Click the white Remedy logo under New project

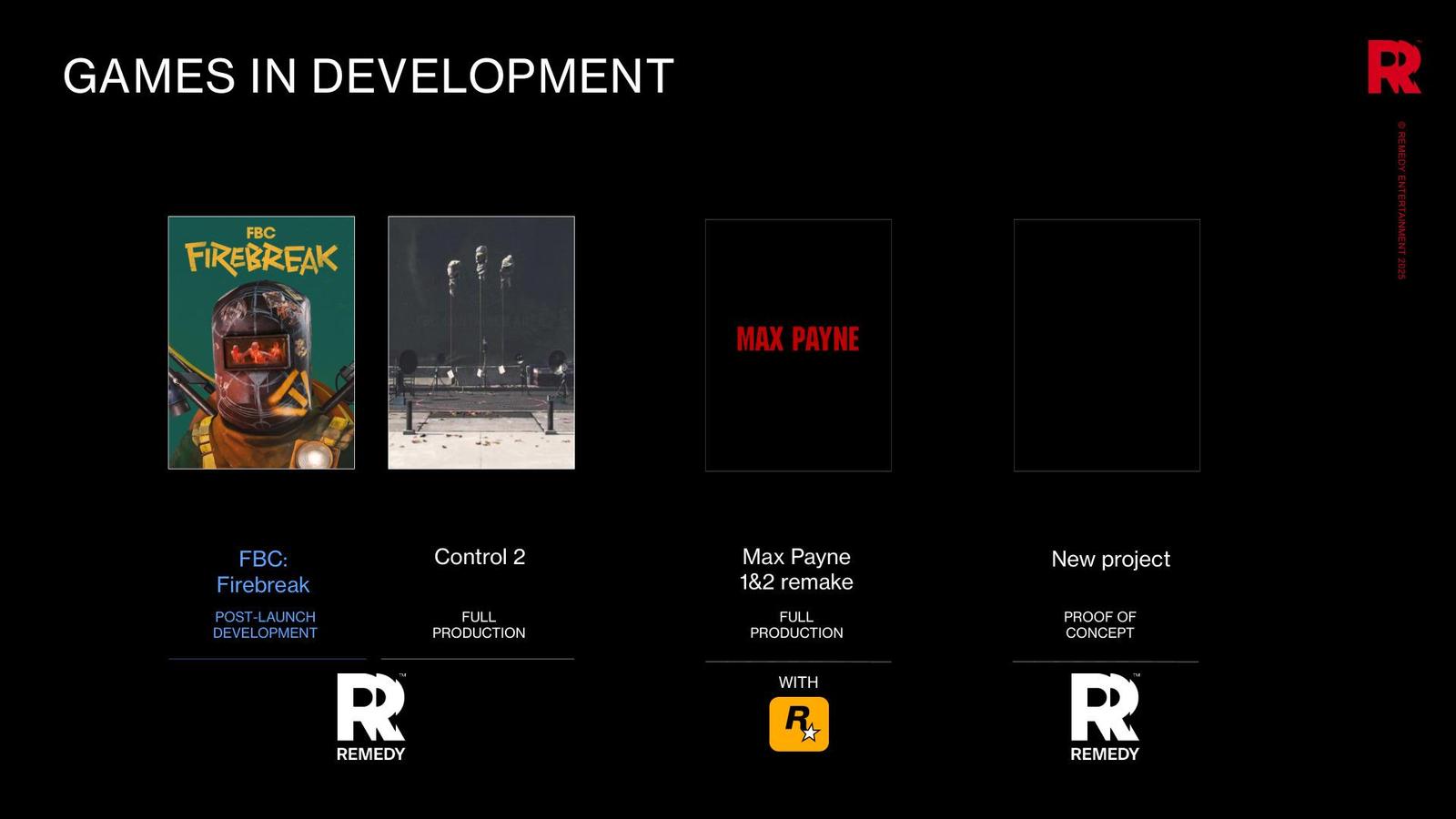coord(1104,717)
